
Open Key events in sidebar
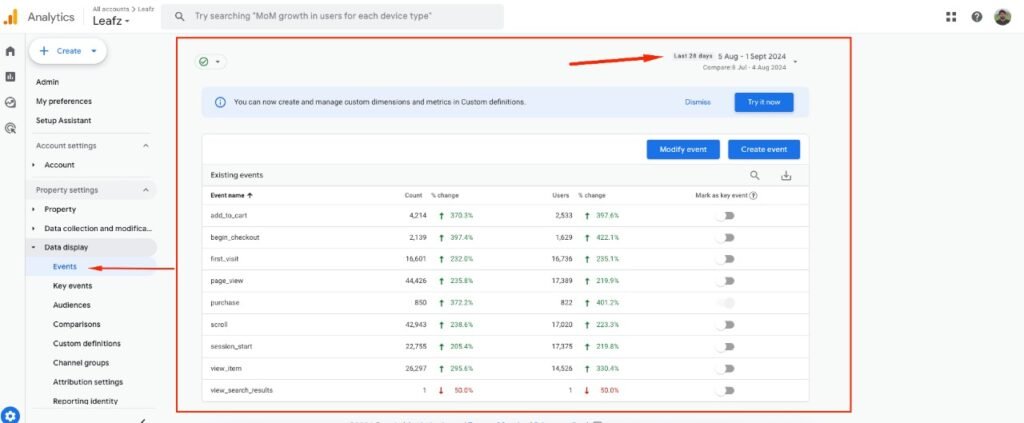click(x=74, y=286)
